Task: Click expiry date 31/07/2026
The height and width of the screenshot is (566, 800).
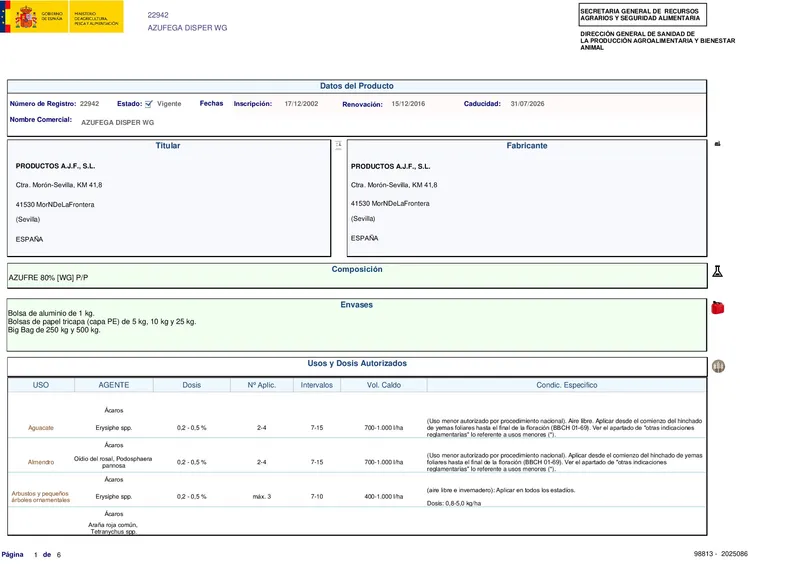Action: 527,104
